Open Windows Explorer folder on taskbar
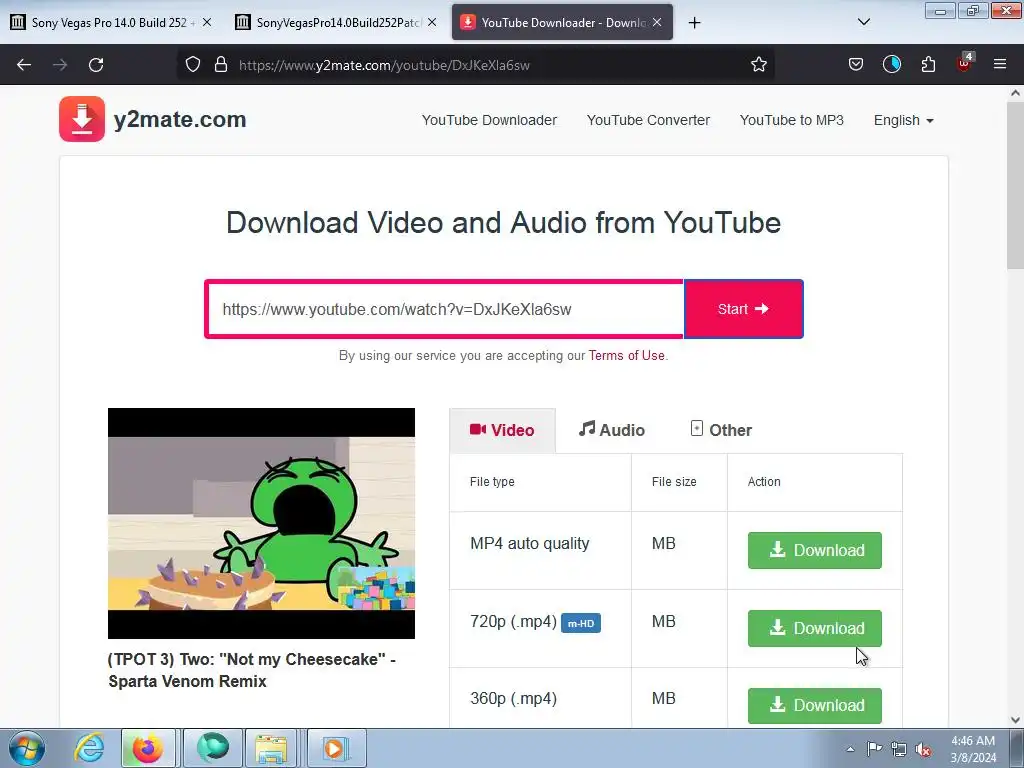This screenshot has height=768, width=1024. [x=271, y=748]
